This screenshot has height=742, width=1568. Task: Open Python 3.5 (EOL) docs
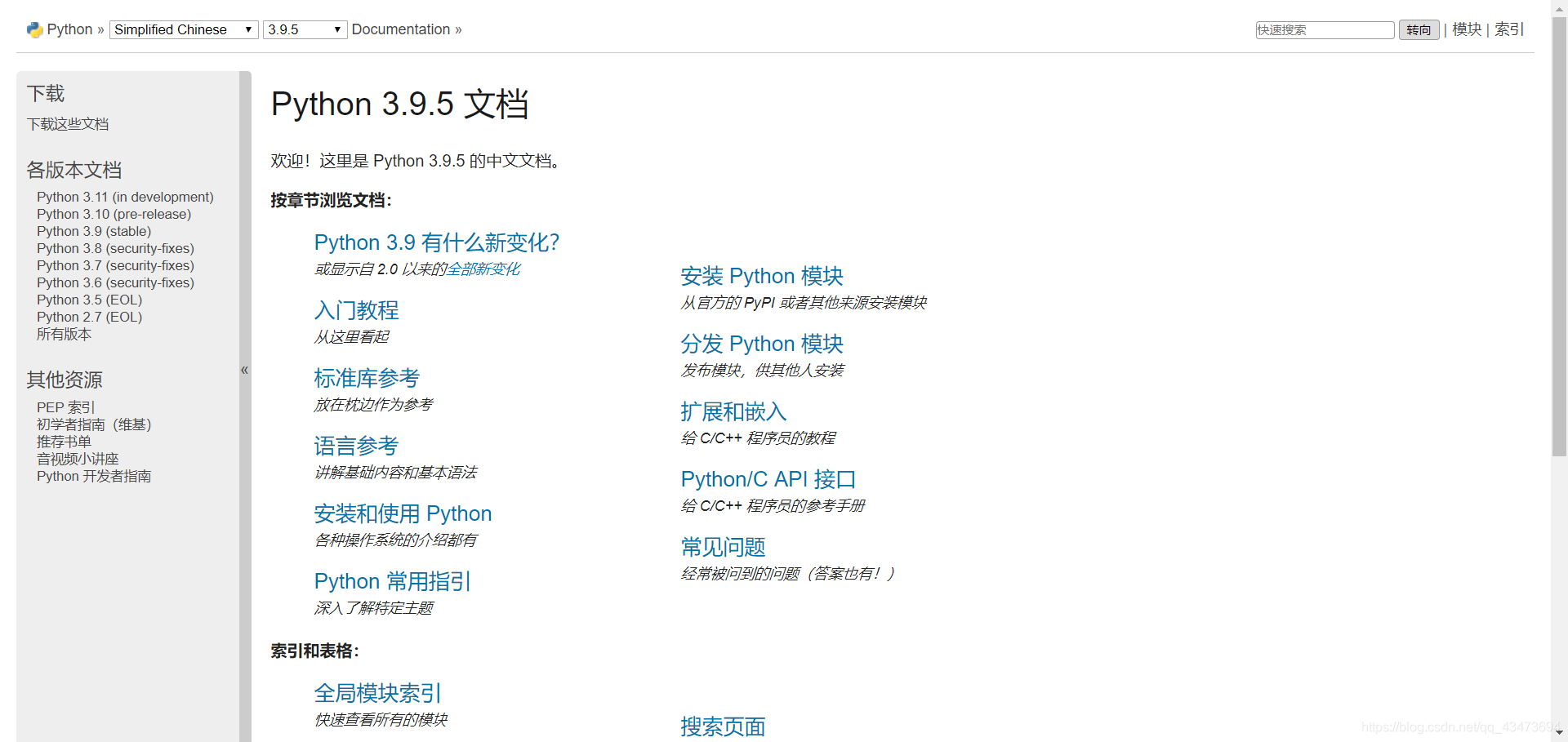pos(89,300)
